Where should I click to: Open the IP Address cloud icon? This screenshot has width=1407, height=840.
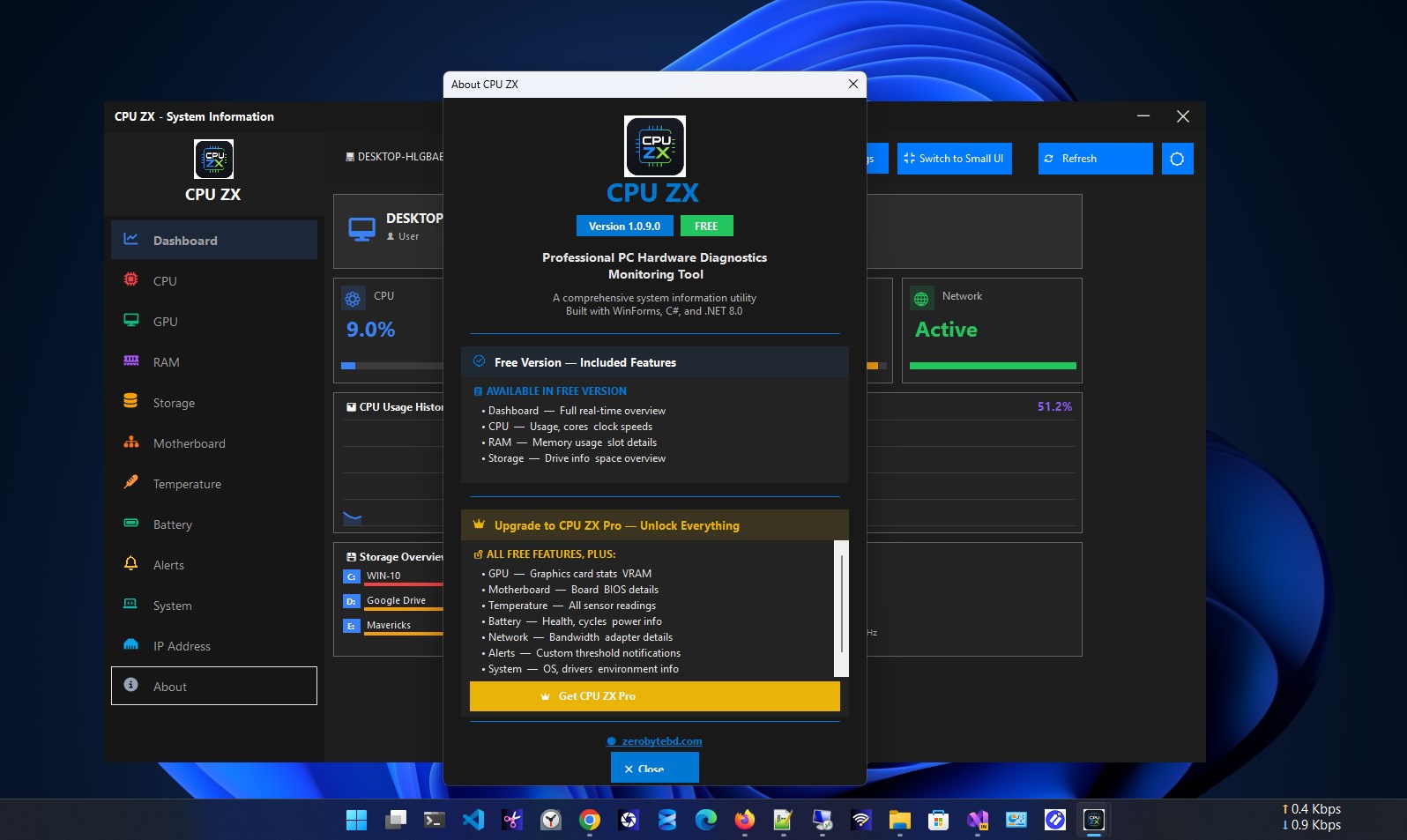pyautogui.click(x=130, y=644)
